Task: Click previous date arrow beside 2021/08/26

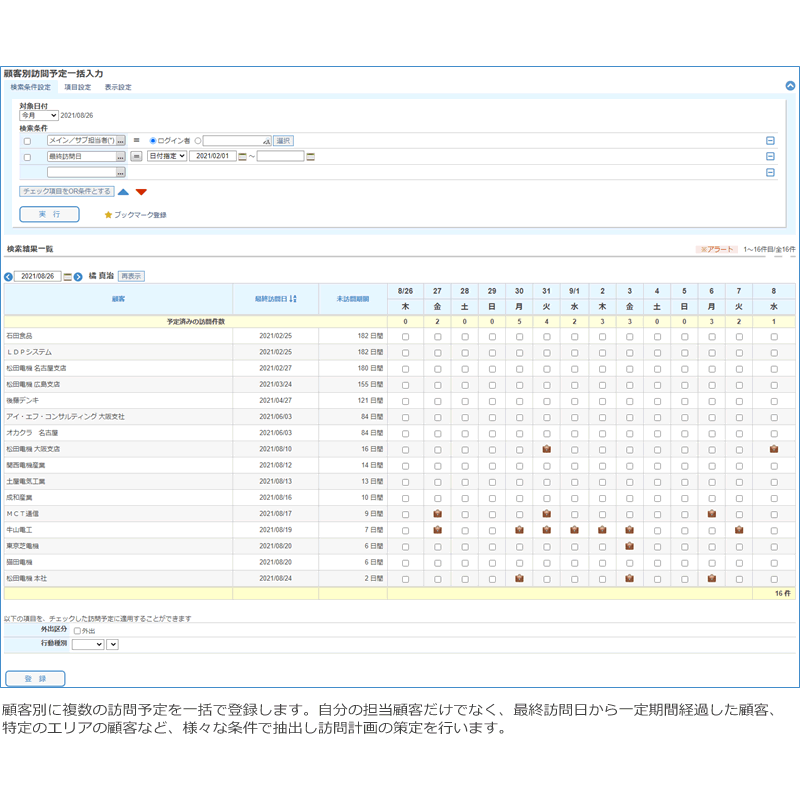Action: point(9,277)
